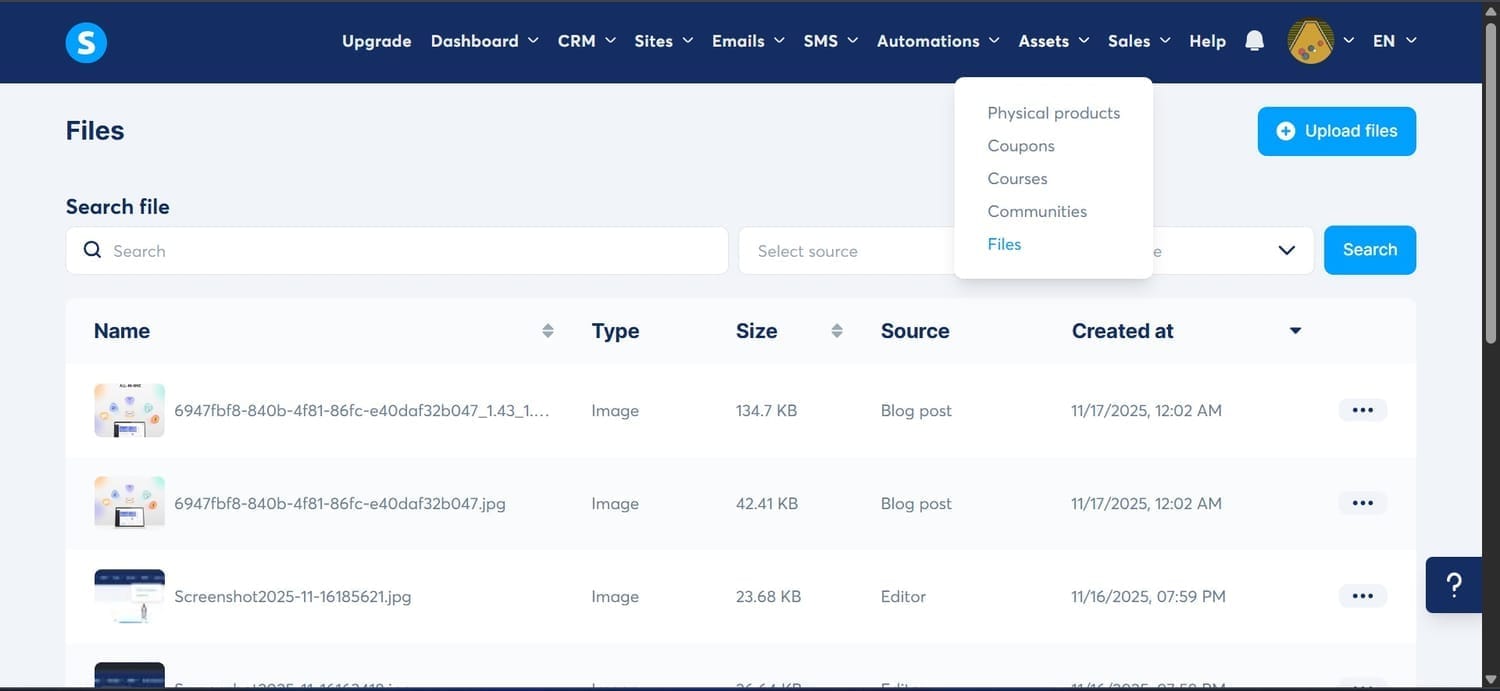Image resolution: width=1500 pixels, height=691 pixels.
Task: Click the blue Search button
Action: point(1369,249)
